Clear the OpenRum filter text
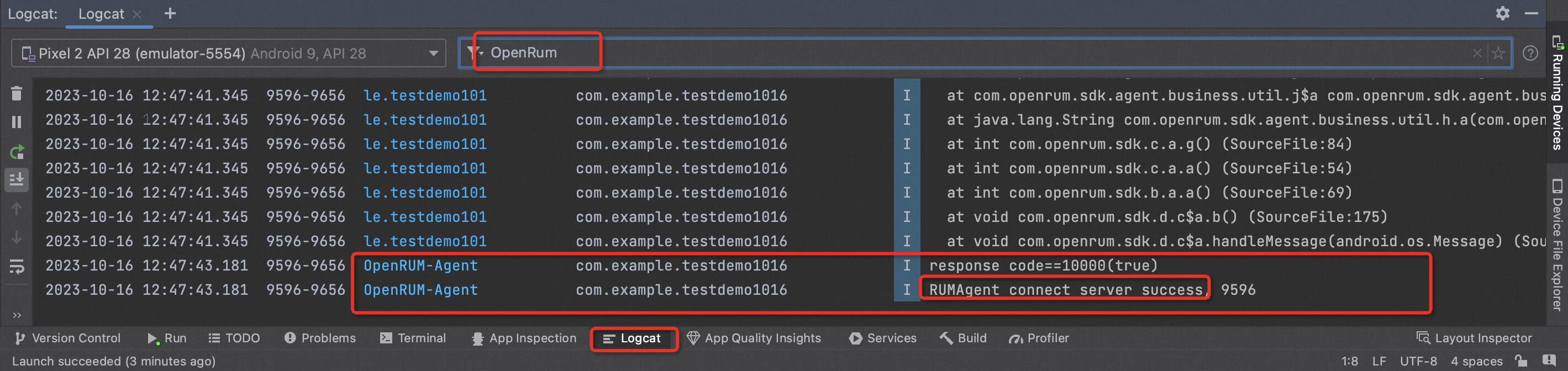Viewport: 1568px width, 371px height. pos(1477,53)
